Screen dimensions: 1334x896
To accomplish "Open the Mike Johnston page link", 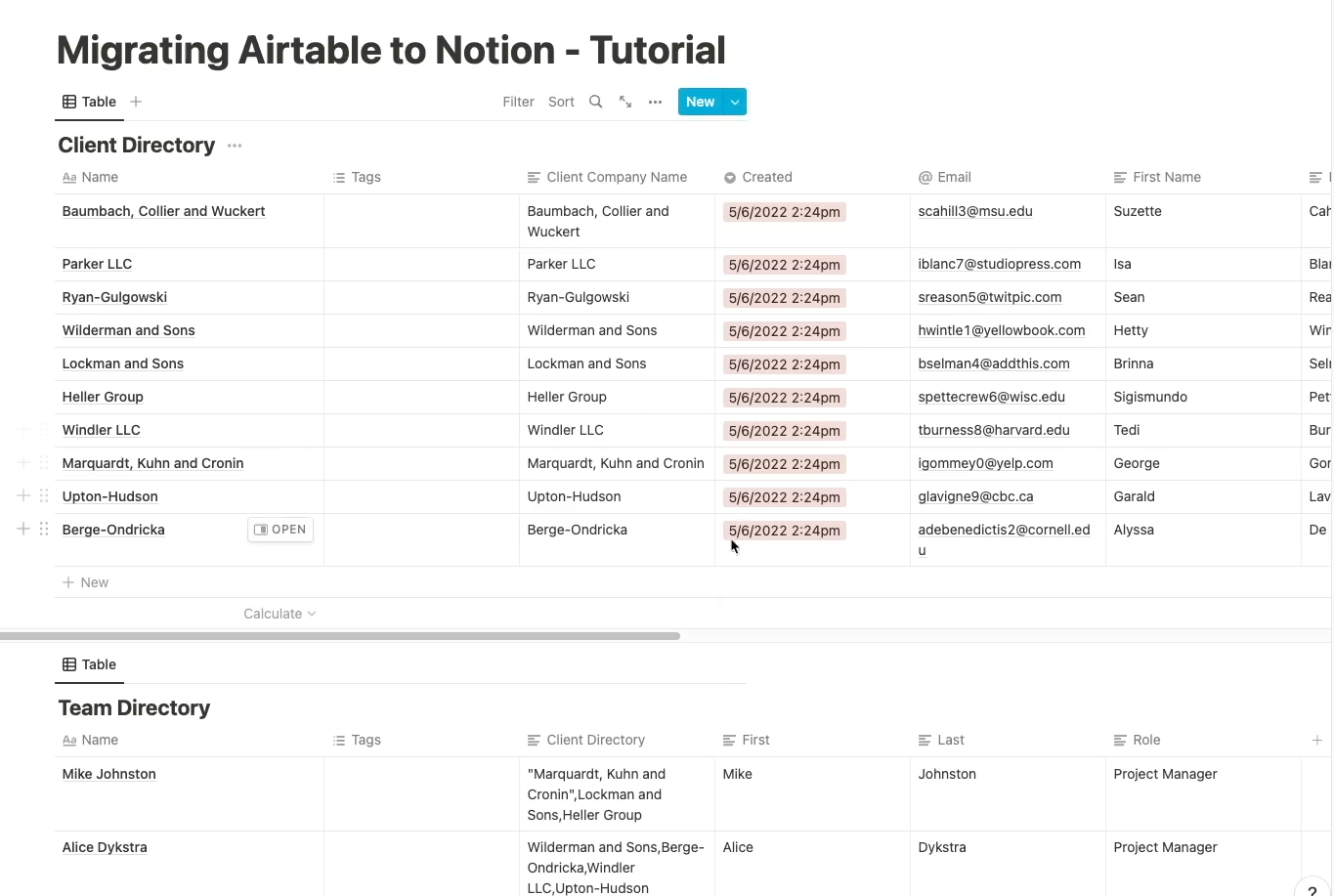I will (108, 774).
